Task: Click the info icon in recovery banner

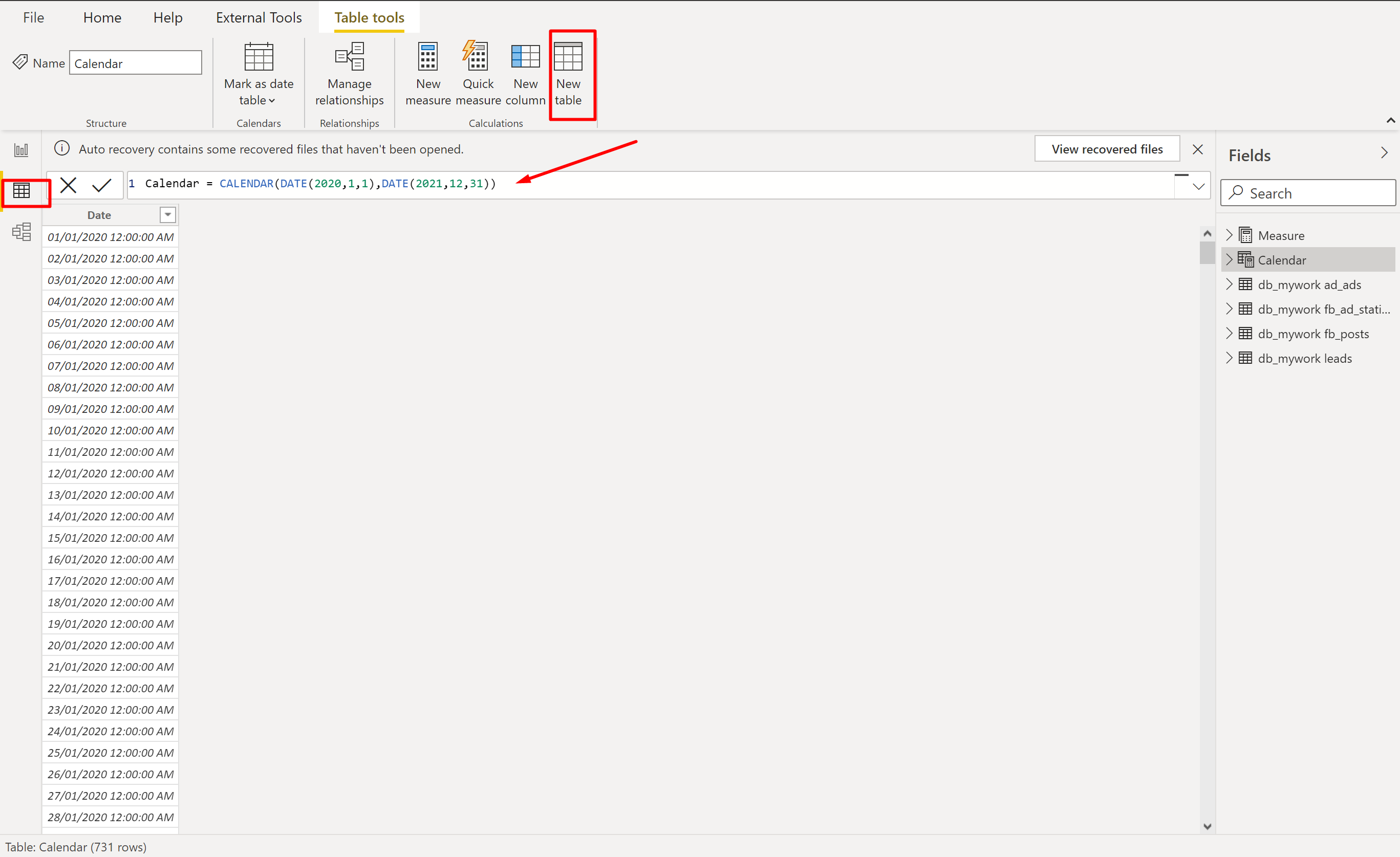Action: [x=62, y=149]
